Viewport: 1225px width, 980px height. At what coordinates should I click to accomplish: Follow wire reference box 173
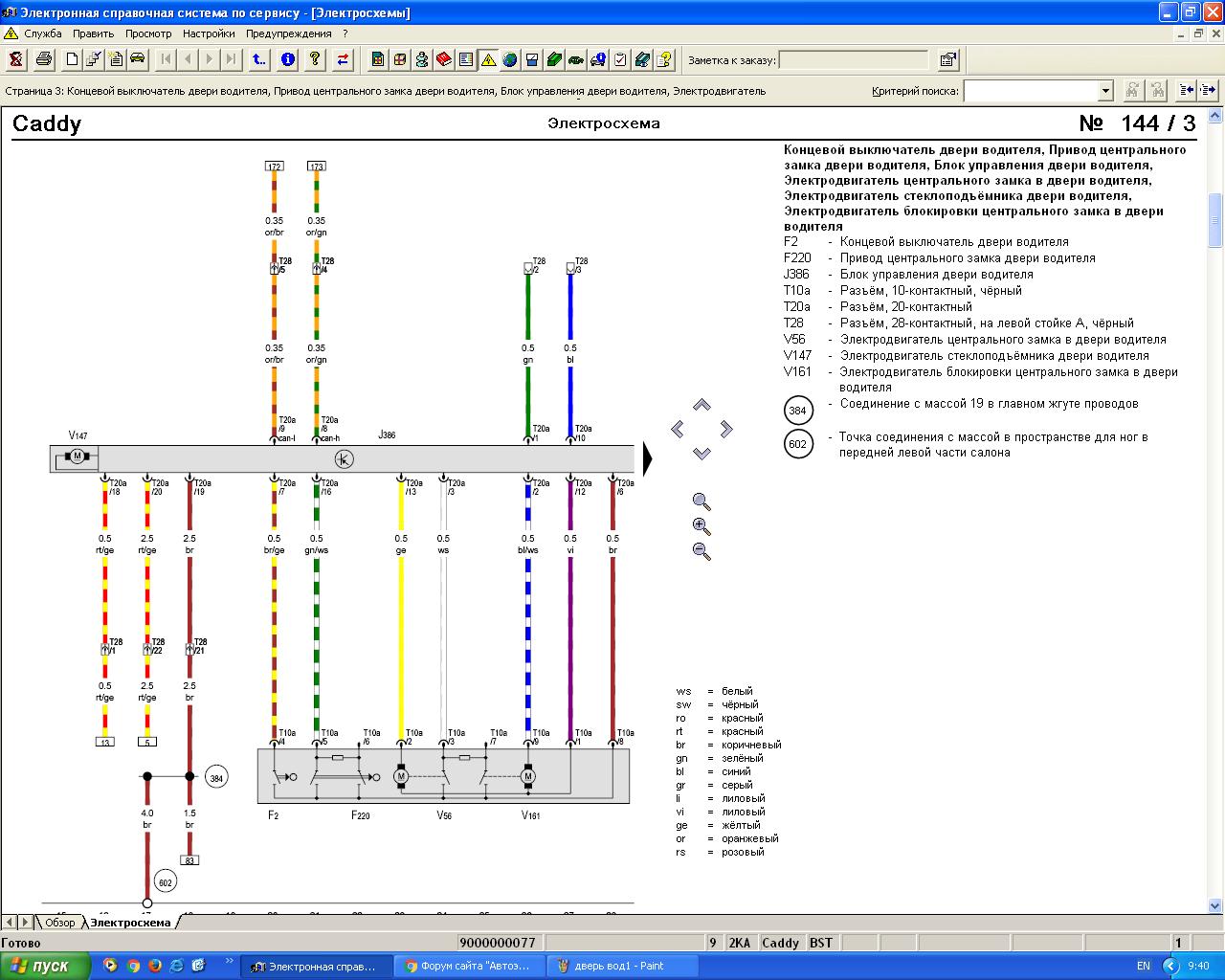coord(316,167)
